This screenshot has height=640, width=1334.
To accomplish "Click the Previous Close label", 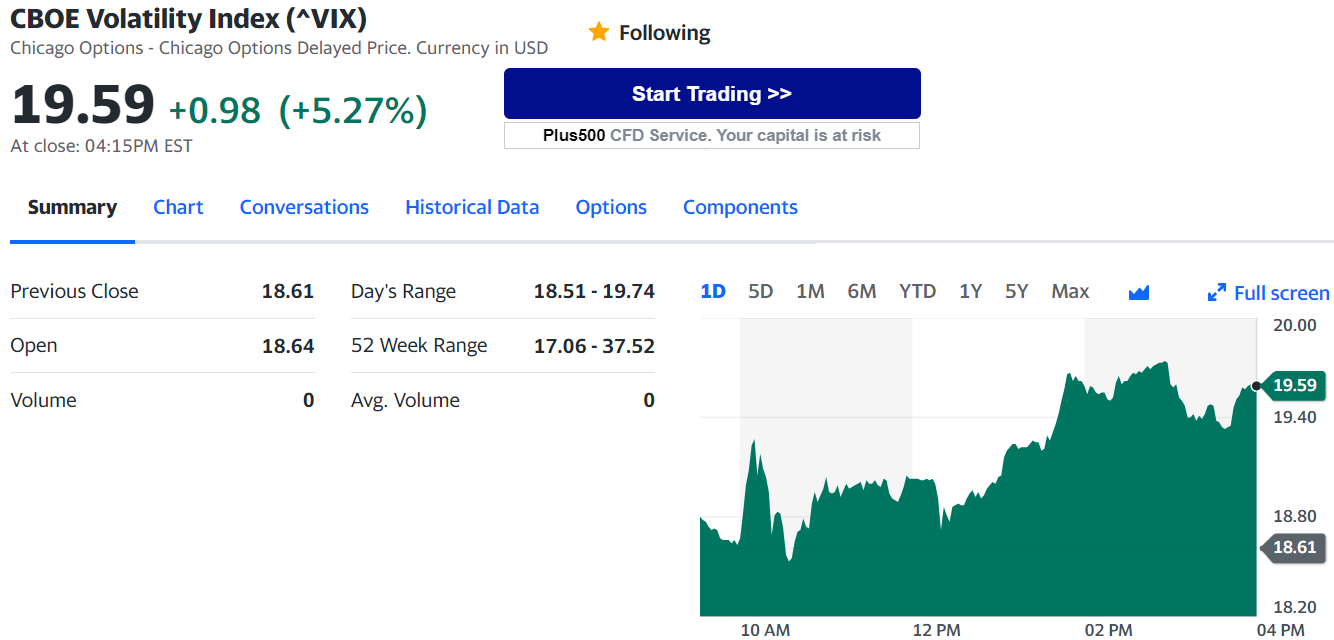I will tap(74, 291).
